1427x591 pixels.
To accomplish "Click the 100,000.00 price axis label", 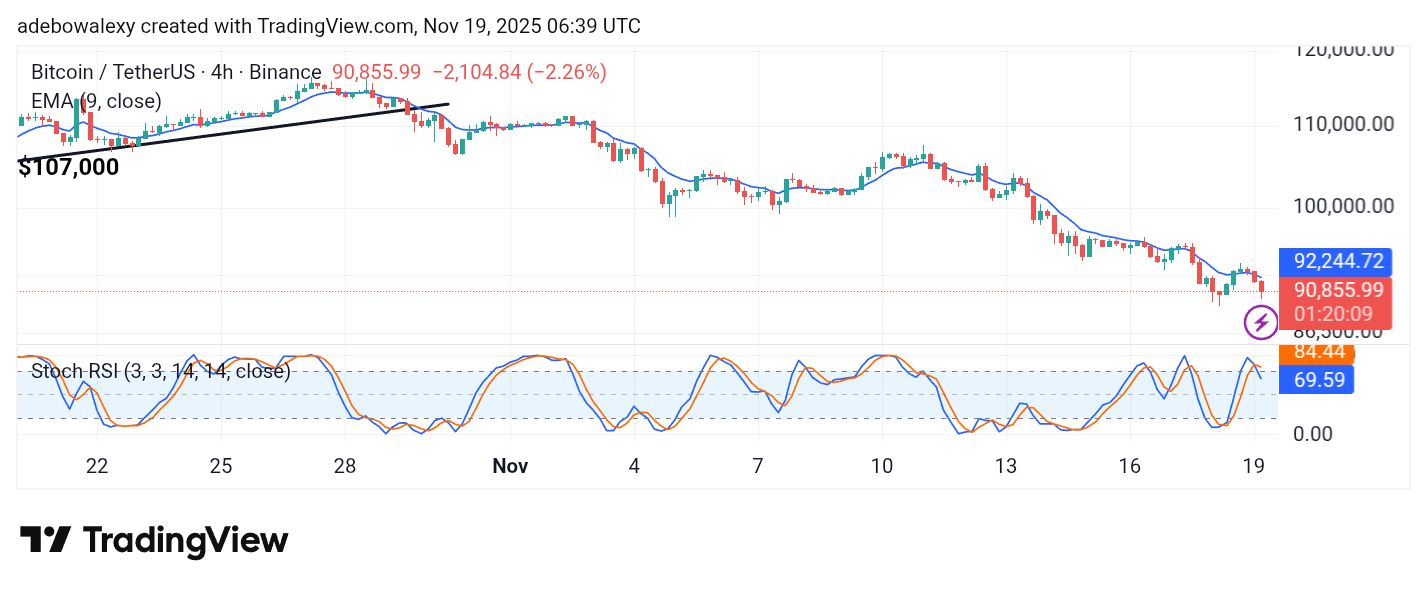I will click(1343, 206).
